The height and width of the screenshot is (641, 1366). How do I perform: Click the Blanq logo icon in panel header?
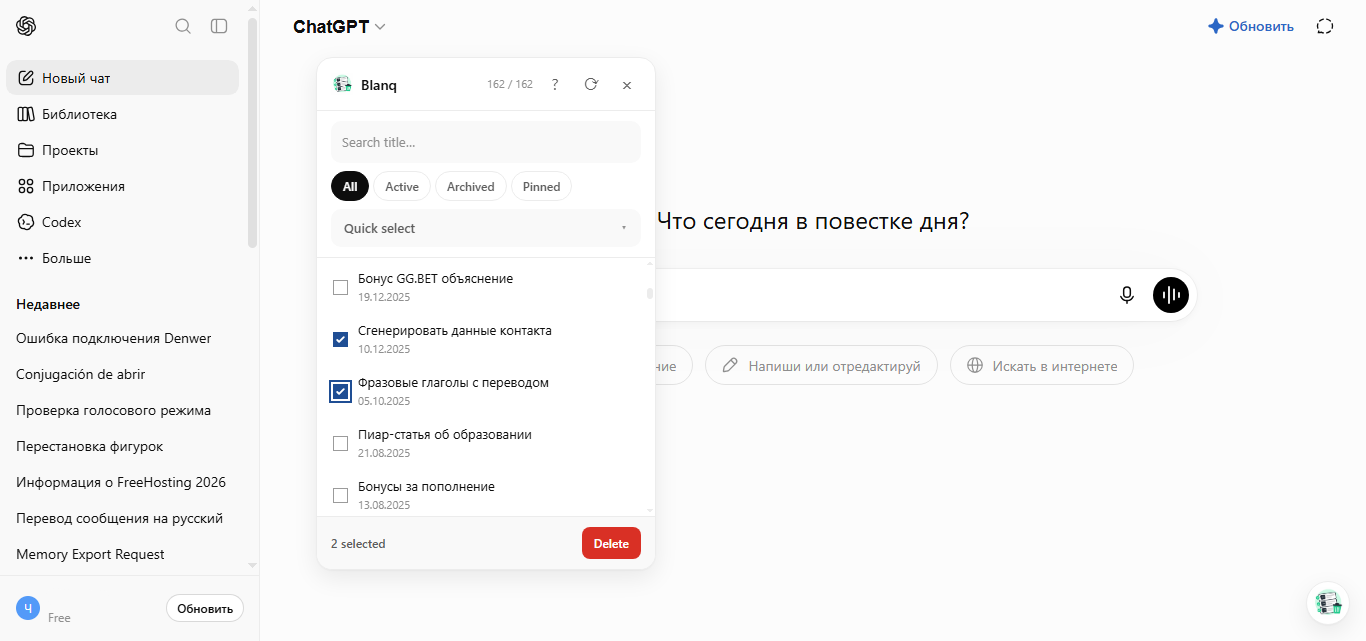pyautogui.click(x=342, y=85)
